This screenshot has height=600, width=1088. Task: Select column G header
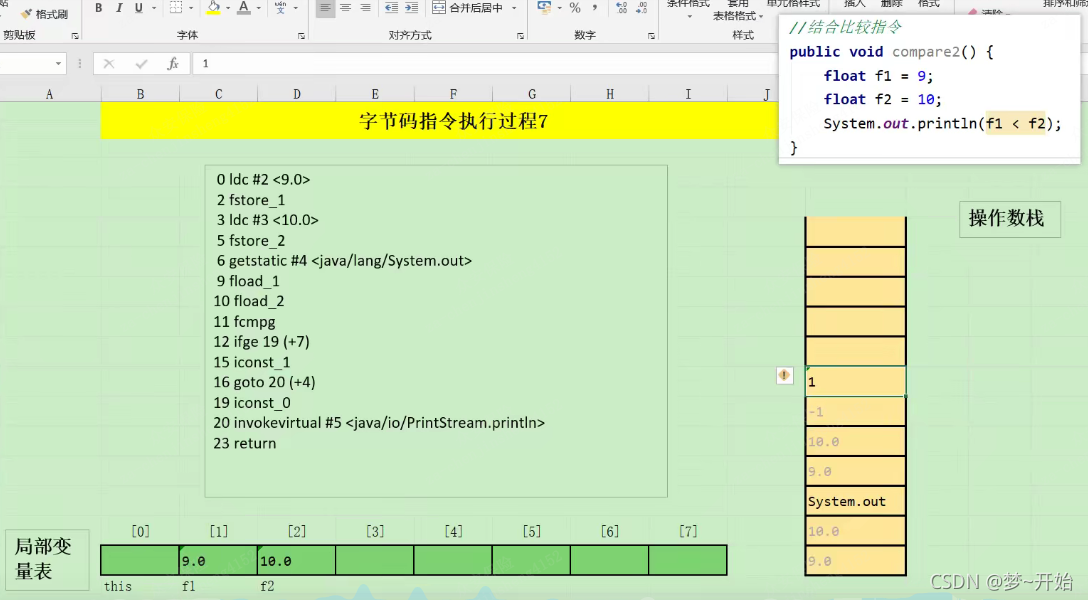[532, 94]
